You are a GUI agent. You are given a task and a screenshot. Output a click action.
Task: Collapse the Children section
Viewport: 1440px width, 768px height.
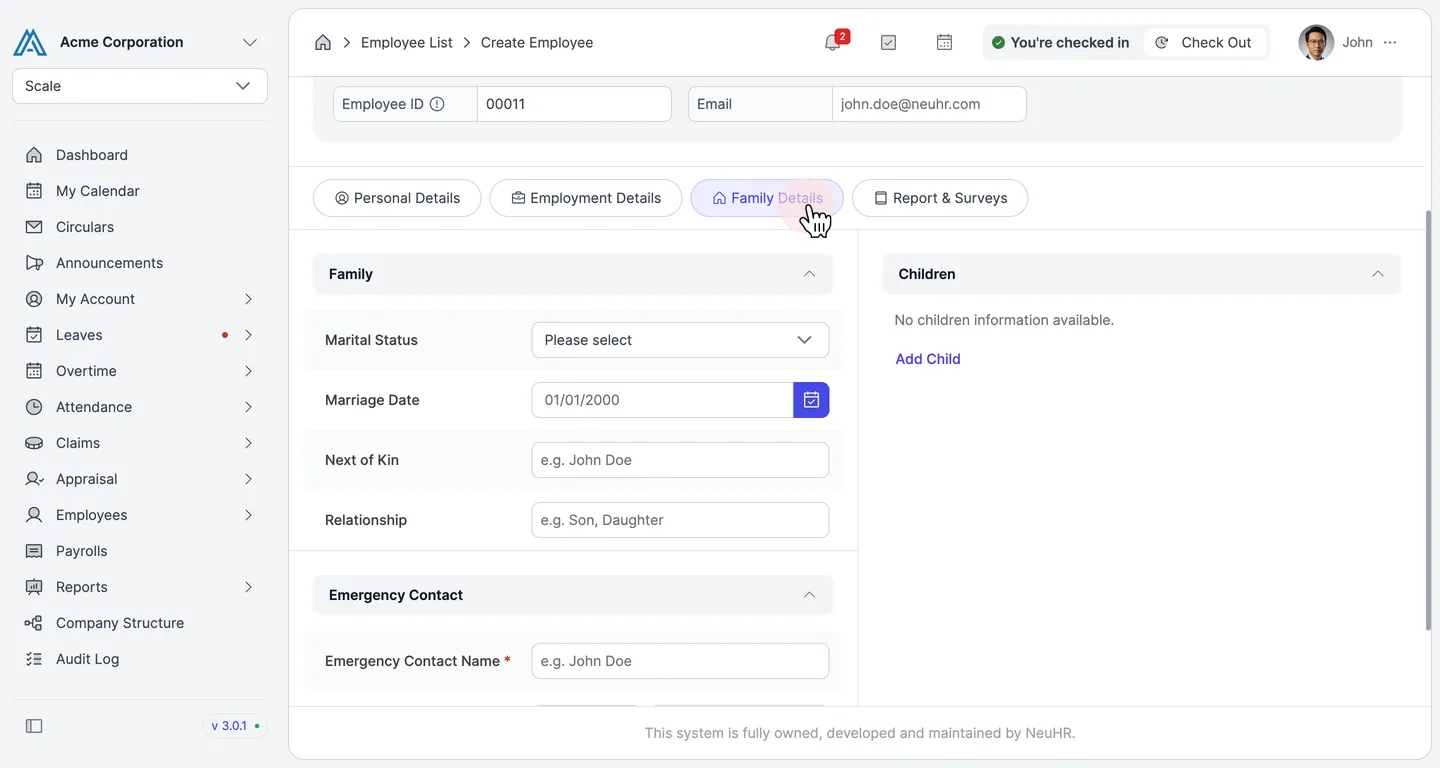[1377, 274]
